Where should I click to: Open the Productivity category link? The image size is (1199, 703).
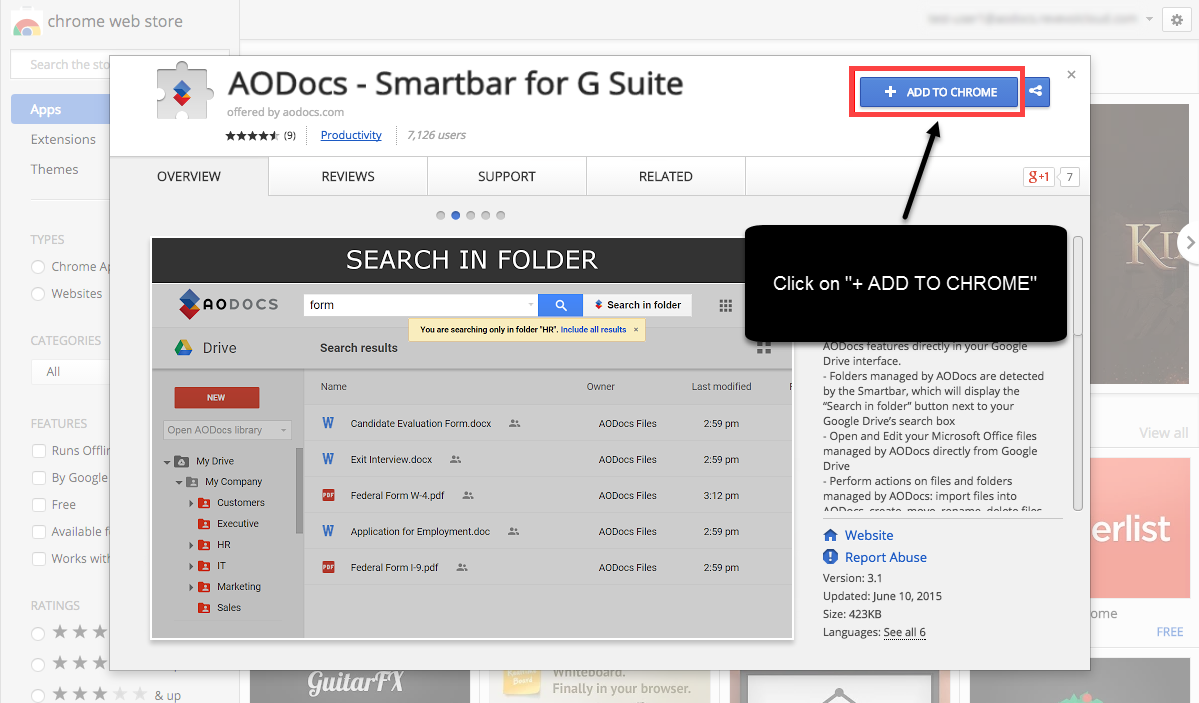351,135
